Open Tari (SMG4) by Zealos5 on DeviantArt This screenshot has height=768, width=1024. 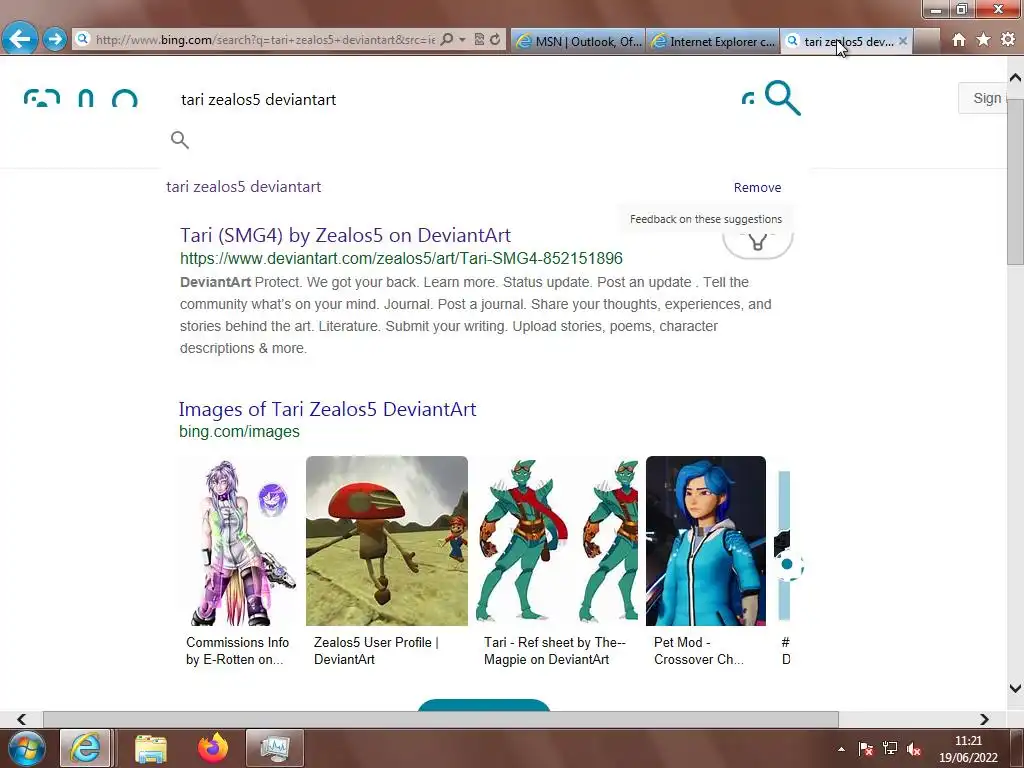345,235
